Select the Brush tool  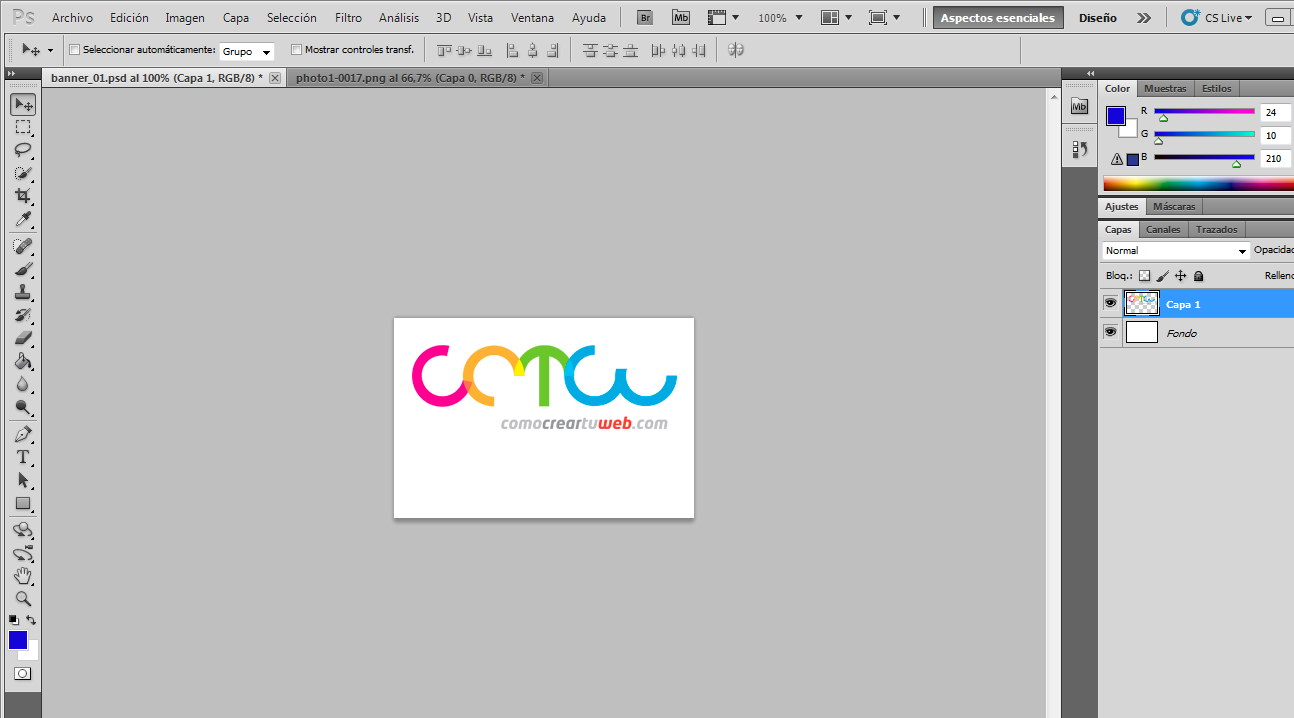pos(23,269)
